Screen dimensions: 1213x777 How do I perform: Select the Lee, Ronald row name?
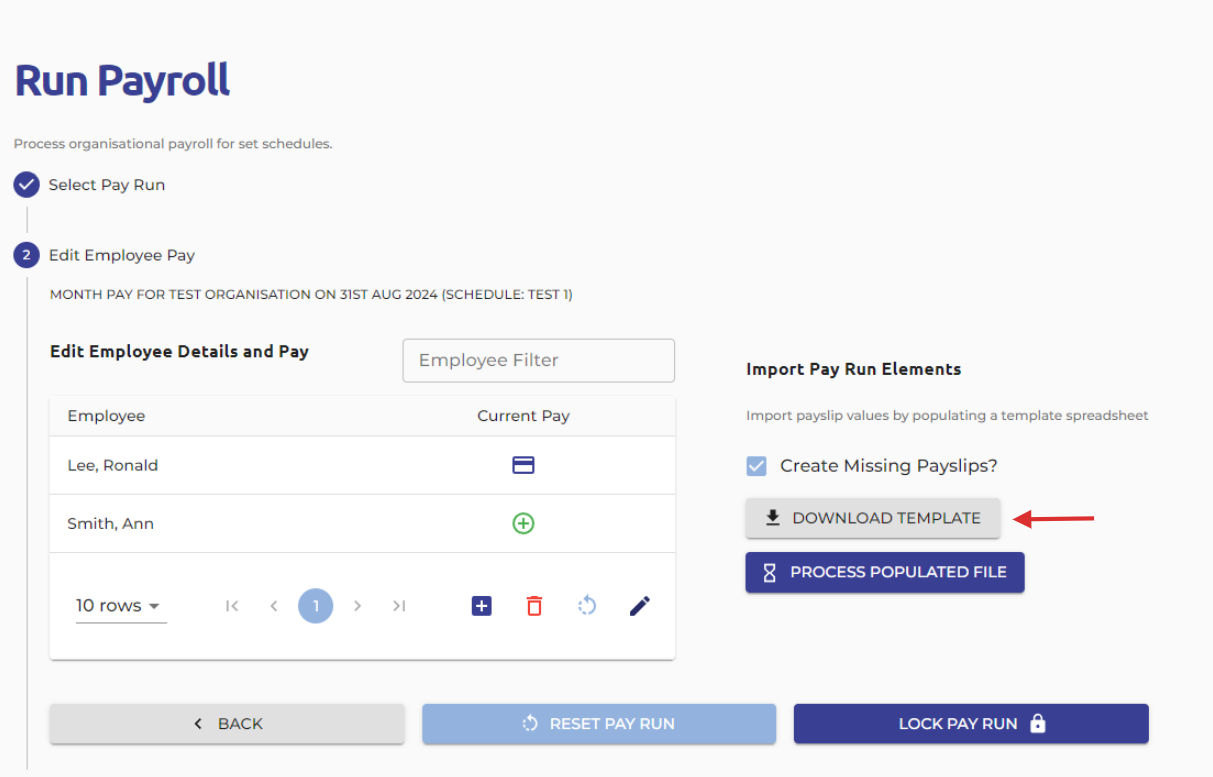pos(113,465)
